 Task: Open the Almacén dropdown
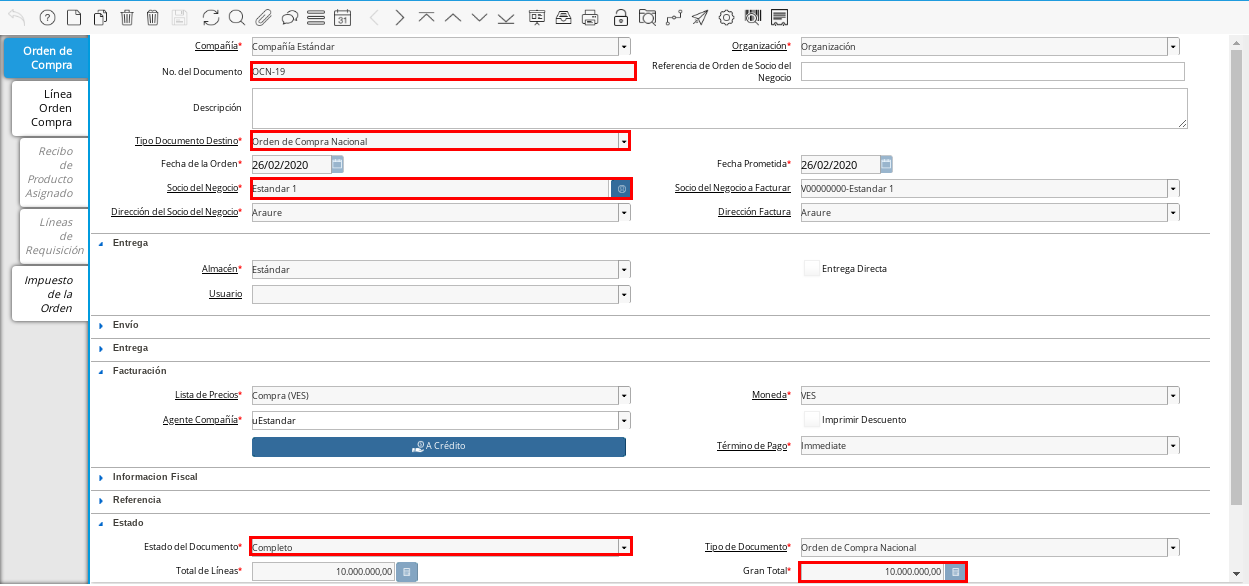pyautogui.click(x=624, y=269)
